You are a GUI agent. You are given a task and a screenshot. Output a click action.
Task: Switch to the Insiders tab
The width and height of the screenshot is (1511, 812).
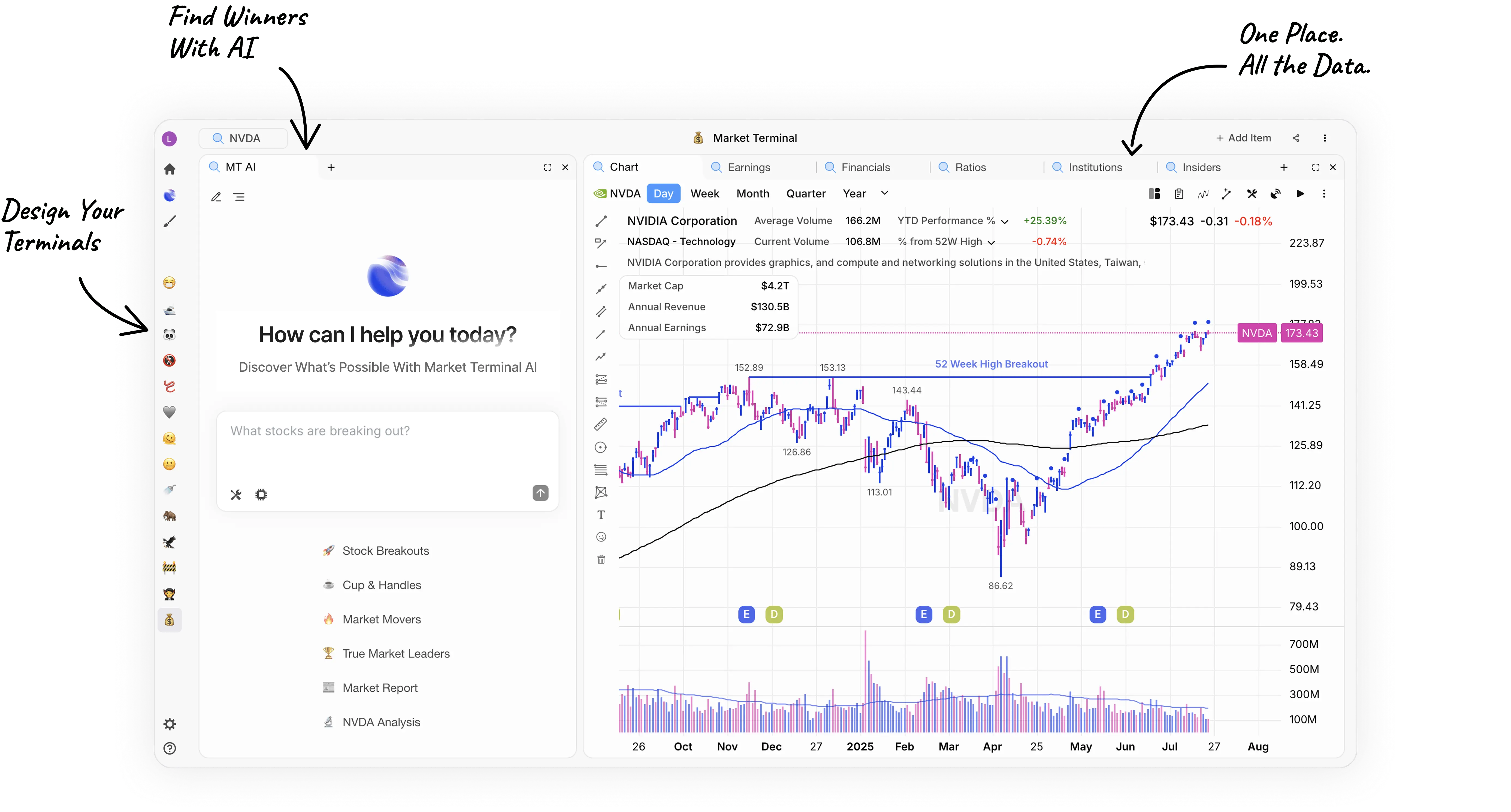pos(1201,167)
